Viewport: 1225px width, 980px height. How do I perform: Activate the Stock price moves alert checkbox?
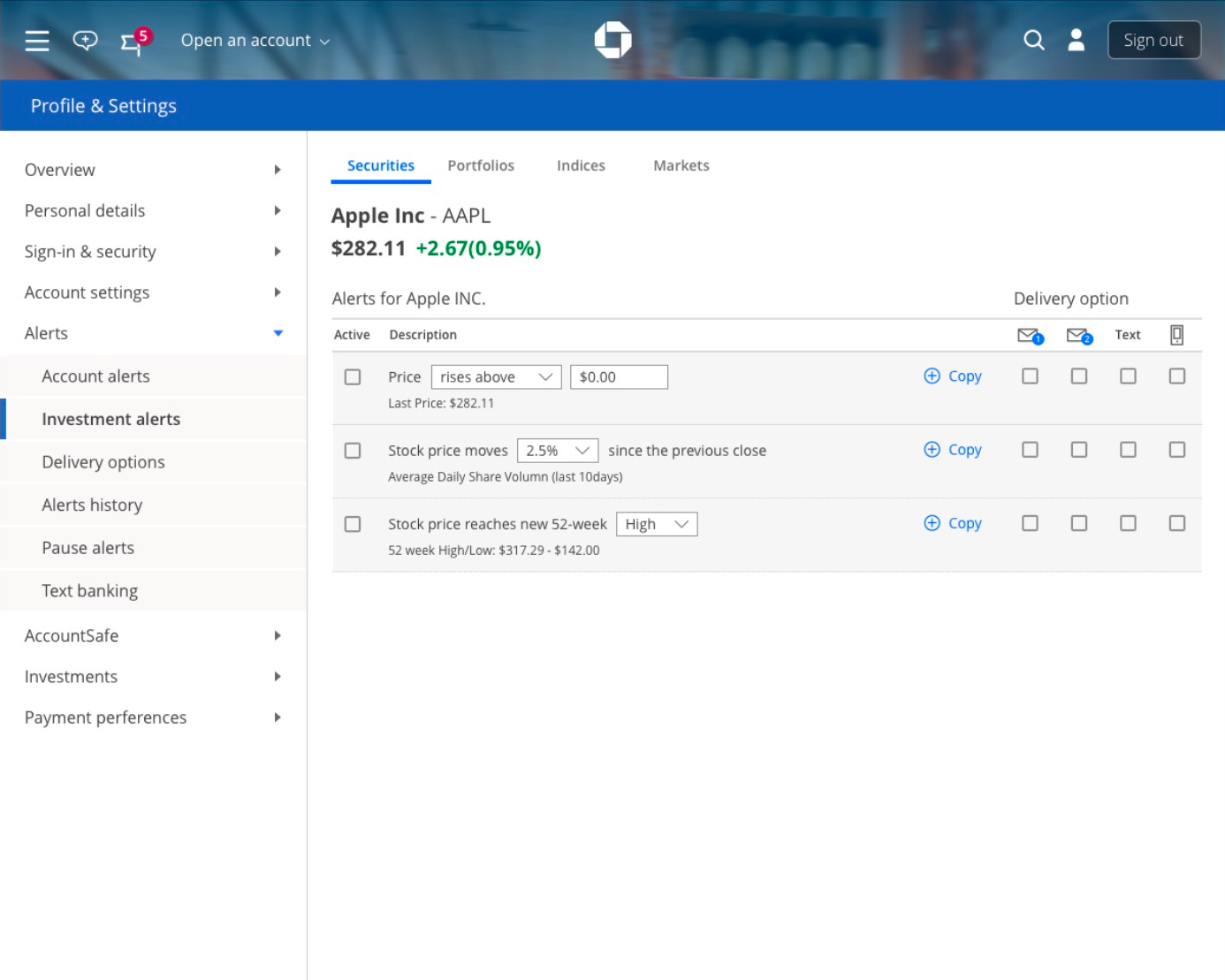click(x=353, y=451)
